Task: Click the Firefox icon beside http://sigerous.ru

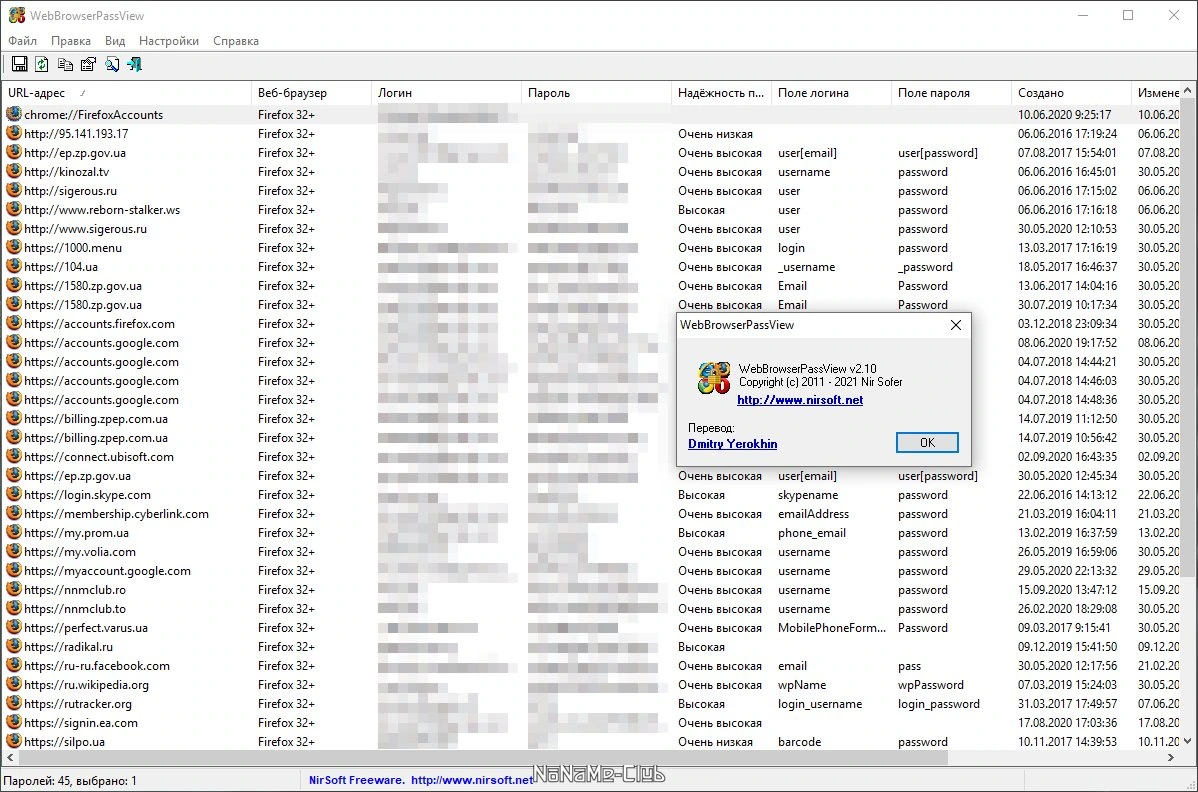Action: tap(14, 190)
